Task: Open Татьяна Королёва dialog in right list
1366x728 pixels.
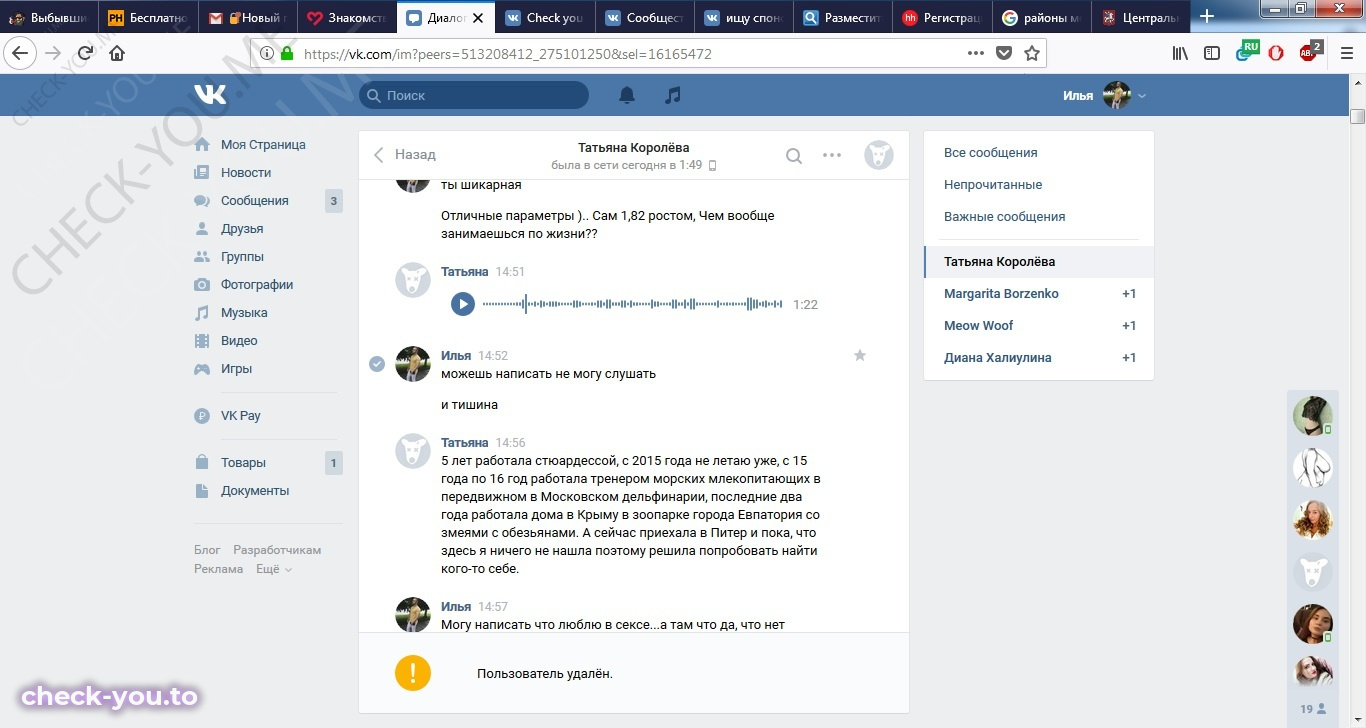Action: tap(1039, 262)
